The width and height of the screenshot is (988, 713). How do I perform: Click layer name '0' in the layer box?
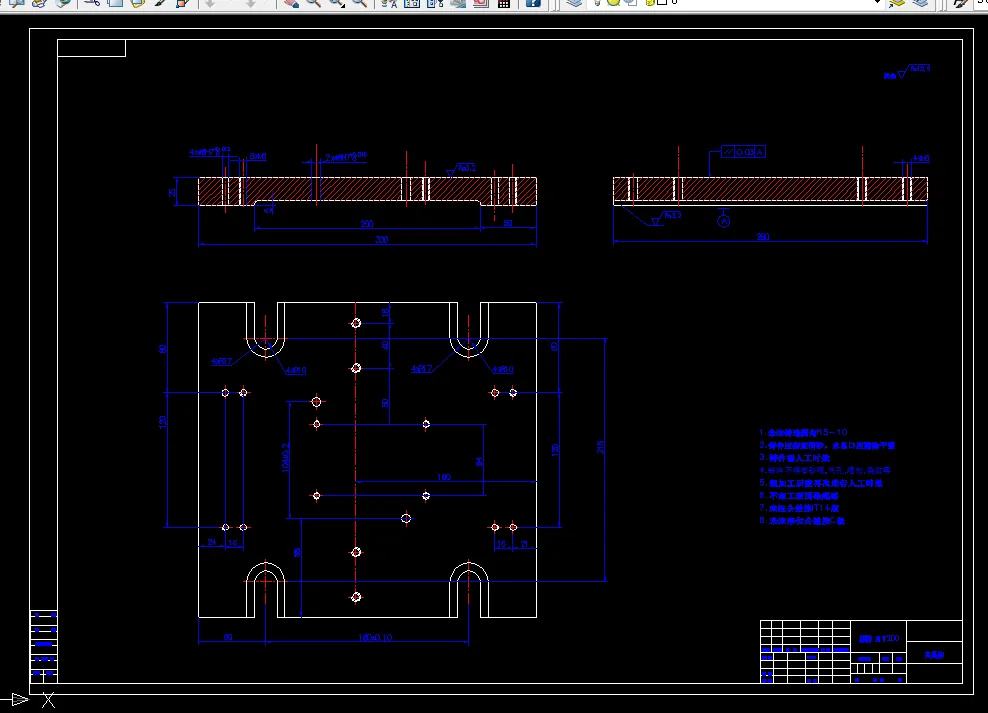[674, 2]
